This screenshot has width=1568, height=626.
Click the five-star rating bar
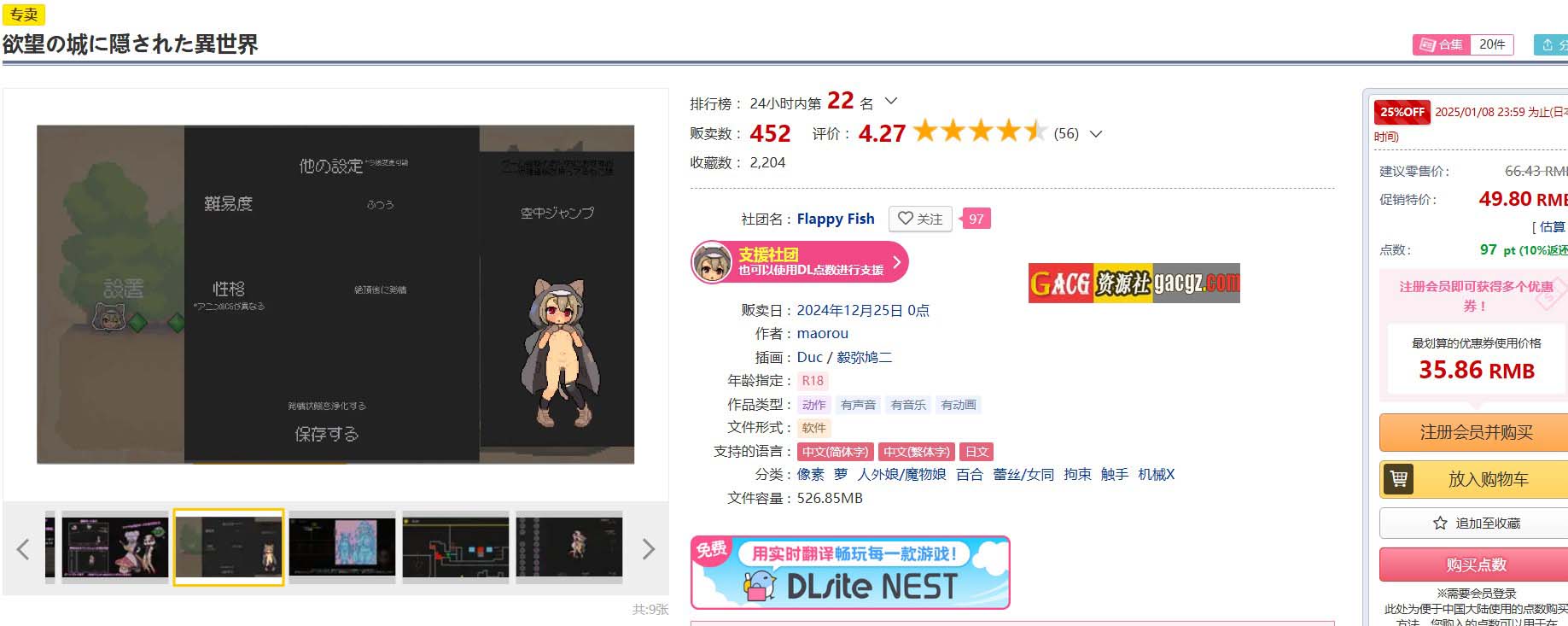point(980,132)
